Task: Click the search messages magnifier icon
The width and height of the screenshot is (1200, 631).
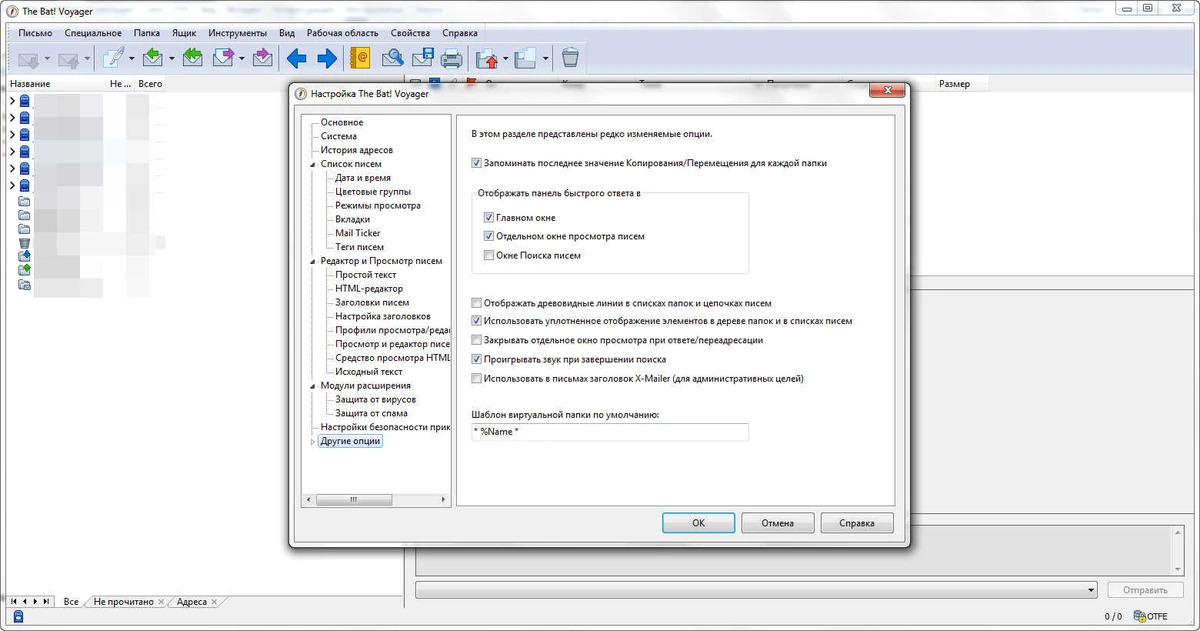Action: pos(393,58)
